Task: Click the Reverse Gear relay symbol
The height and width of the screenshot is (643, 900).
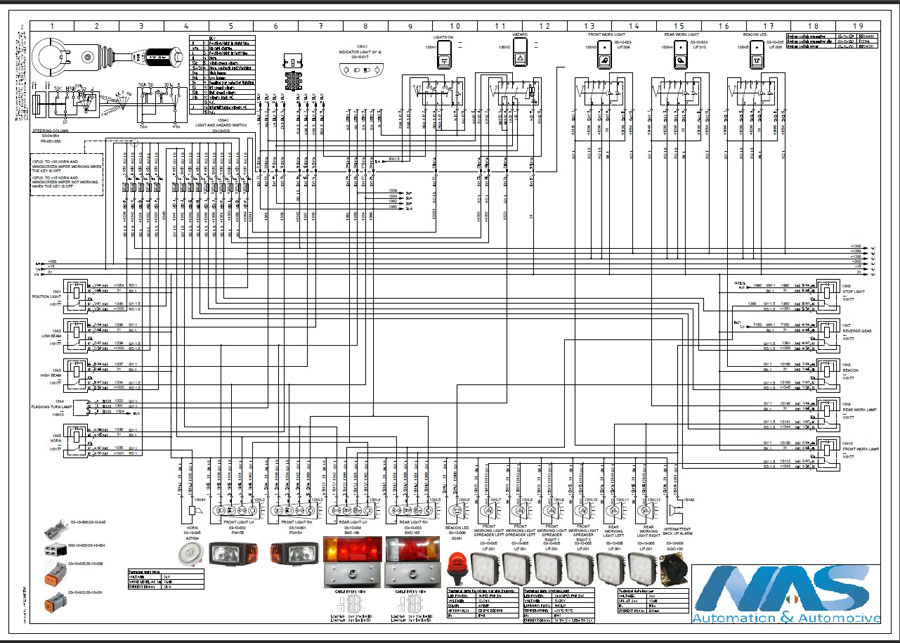Action: pos(827,329)
